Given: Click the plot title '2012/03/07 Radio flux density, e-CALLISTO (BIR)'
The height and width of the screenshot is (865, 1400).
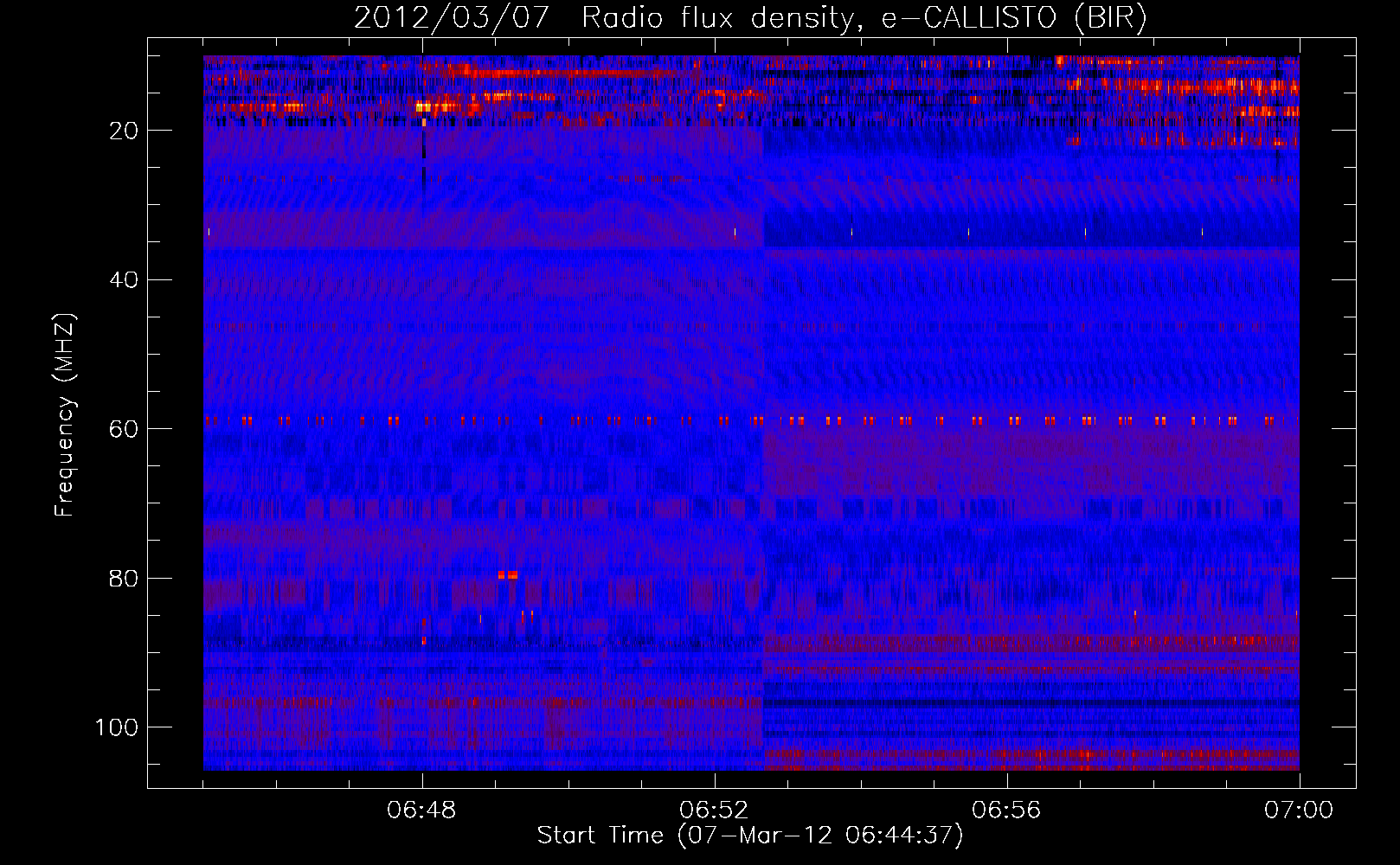Looking at the screenshot, I should coord(750,18).
